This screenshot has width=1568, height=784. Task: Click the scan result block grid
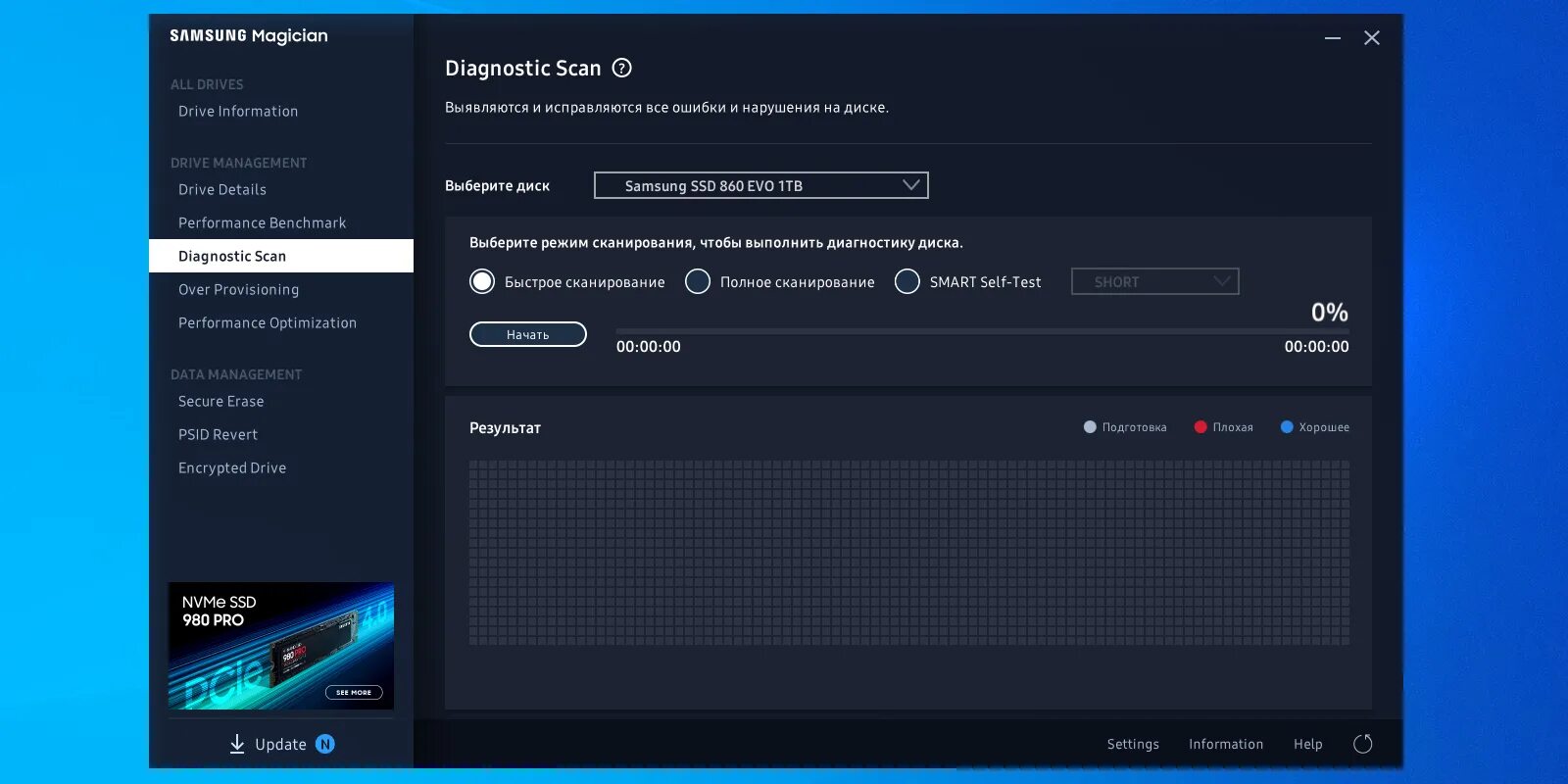[x=909, y=552]
